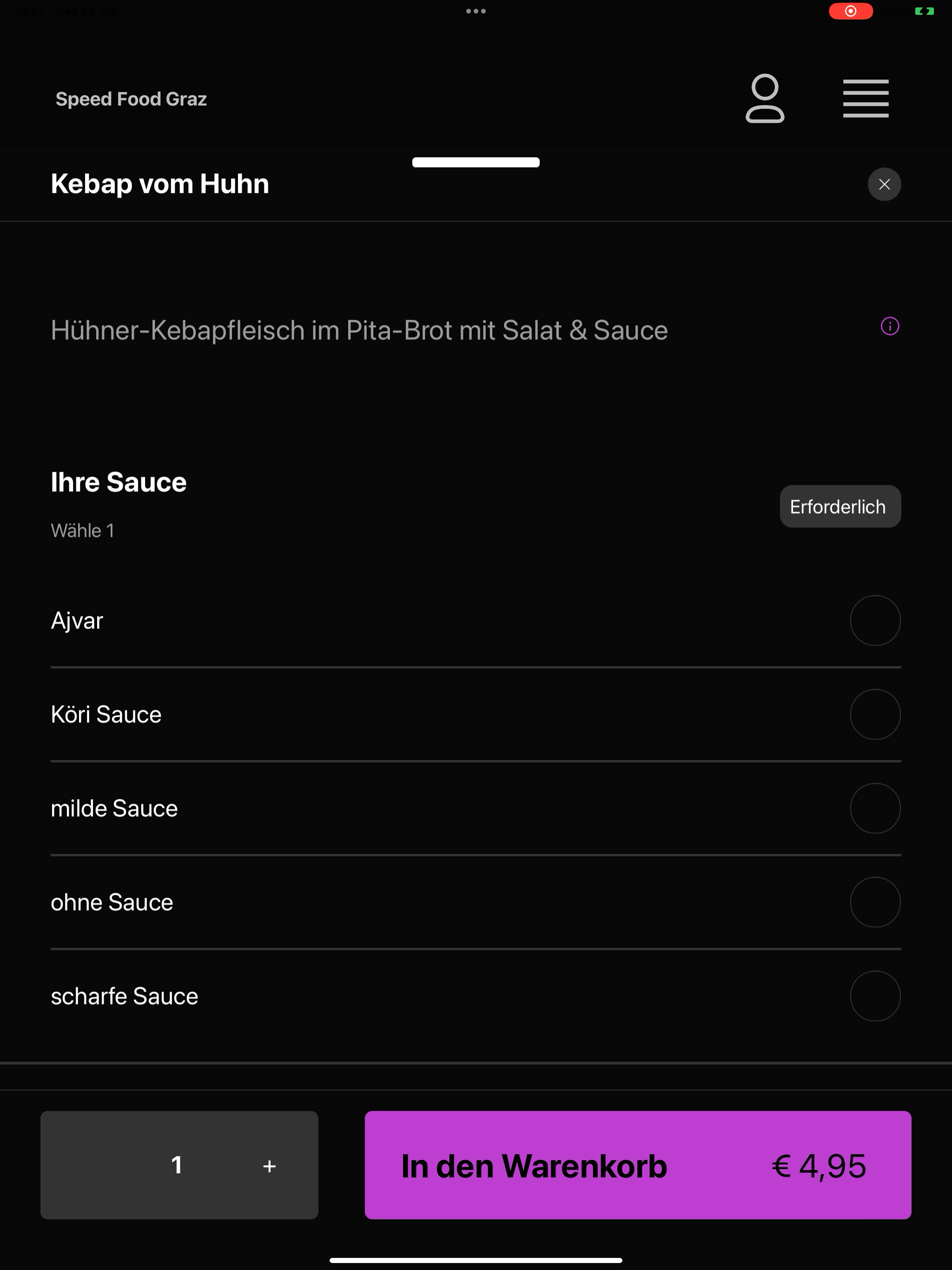
Task: Pick the scharfe Sauce radio button
Action: click(x=874, y=996)
